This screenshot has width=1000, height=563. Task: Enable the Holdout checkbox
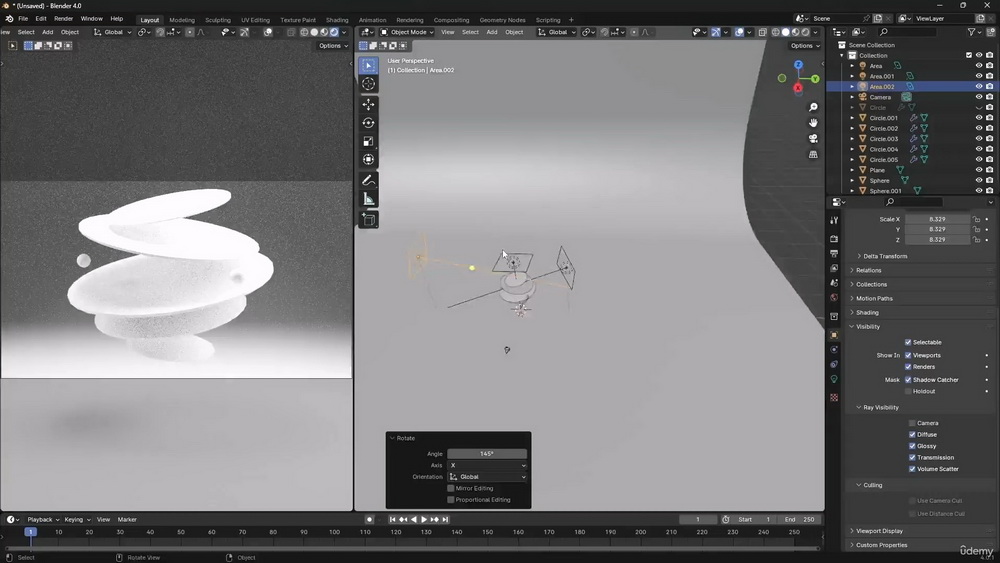908,391
